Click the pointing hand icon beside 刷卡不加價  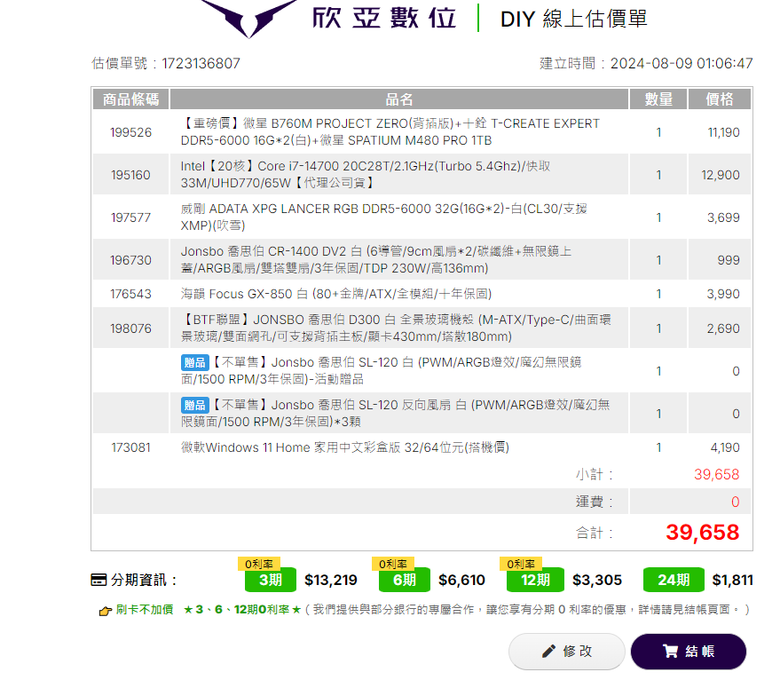point(105,610)
